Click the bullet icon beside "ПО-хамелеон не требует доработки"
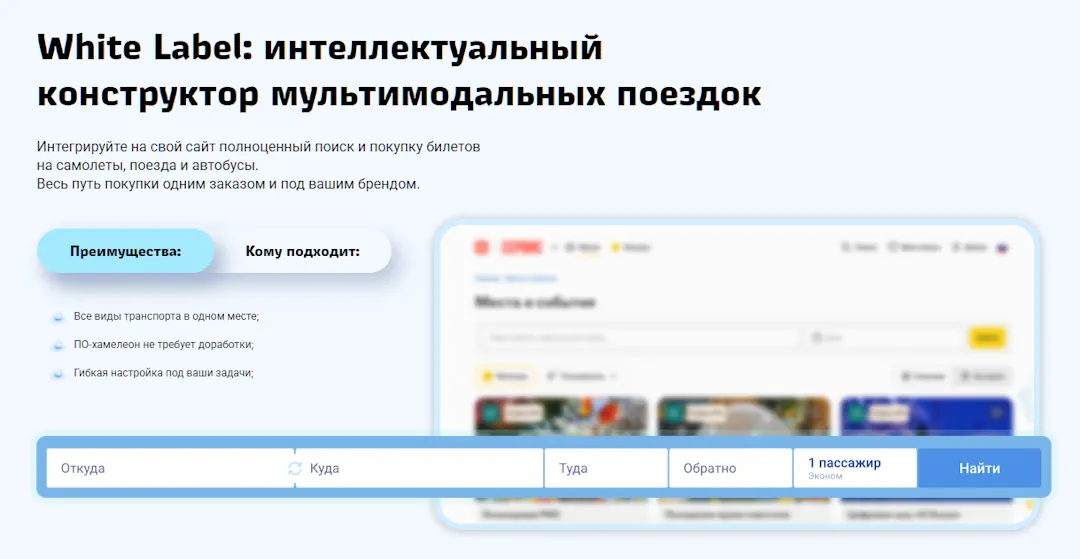Viewport: 1080px width, 559px height. 59,345
